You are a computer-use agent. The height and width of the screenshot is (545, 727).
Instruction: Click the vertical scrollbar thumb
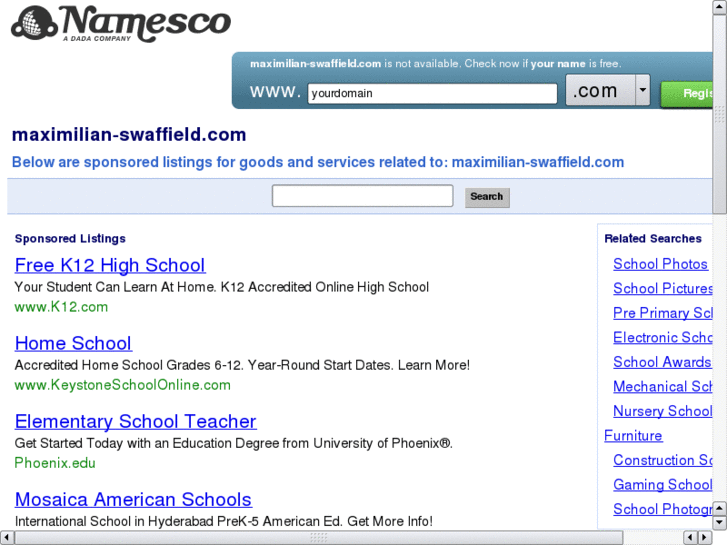(x=720, y=114)
